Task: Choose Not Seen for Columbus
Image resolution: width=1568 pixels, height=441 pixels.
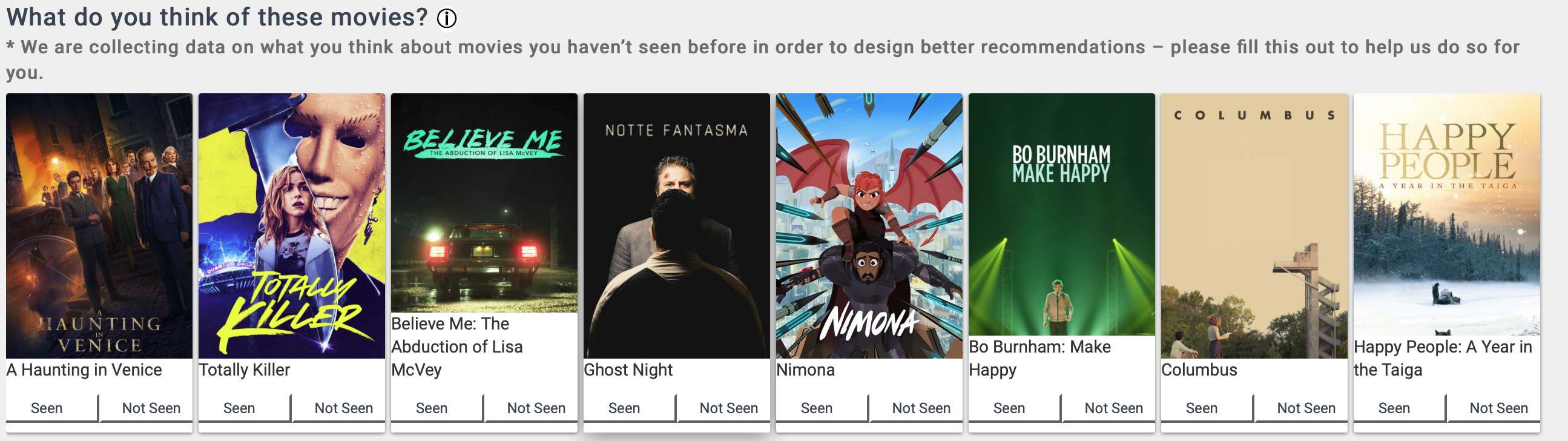Action: pyautogui.click(x=1306, y=408)
